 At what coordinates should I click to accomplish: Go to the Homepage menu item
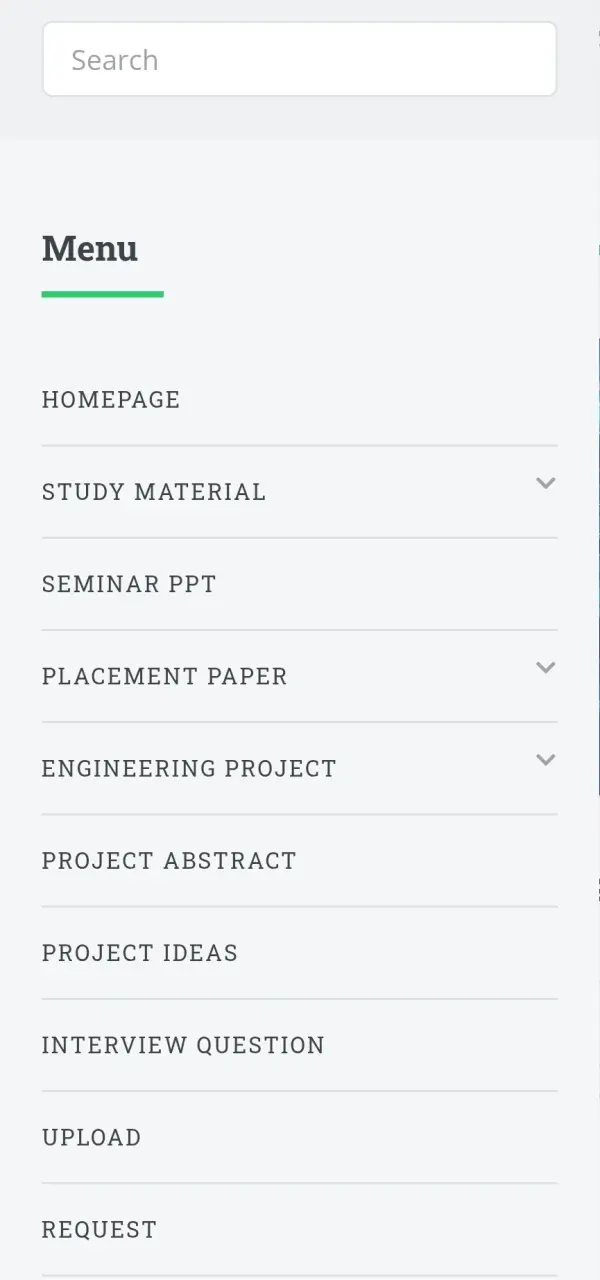pyautogui.click(x=111, y=400)
